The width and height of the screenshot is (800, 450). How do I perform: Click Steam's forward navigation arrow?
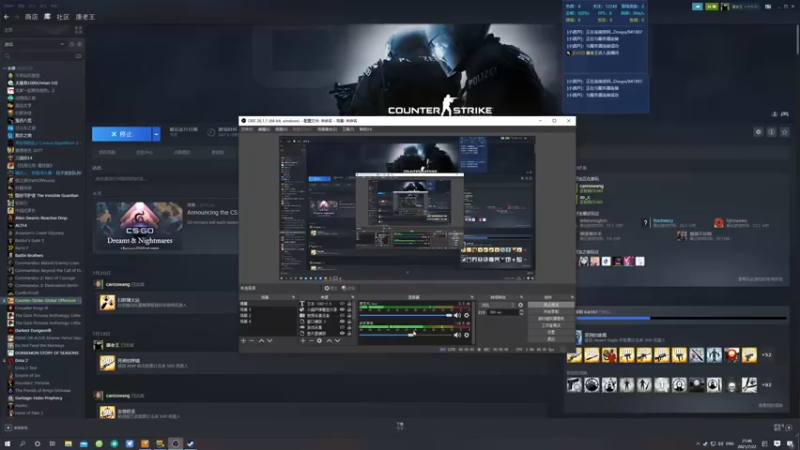17,17
